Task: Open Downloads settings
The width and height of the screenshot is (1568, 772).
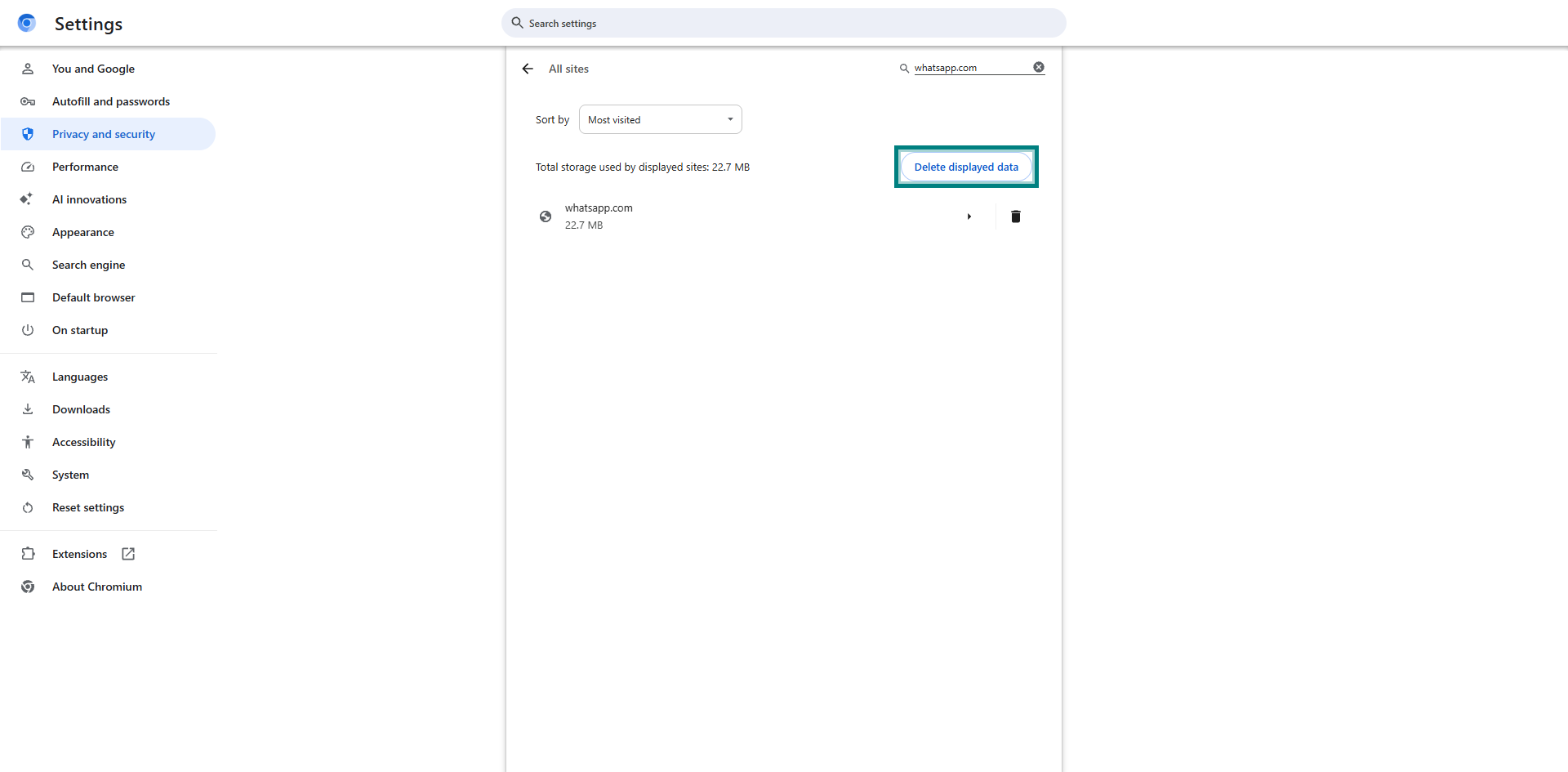Action: 108,409
